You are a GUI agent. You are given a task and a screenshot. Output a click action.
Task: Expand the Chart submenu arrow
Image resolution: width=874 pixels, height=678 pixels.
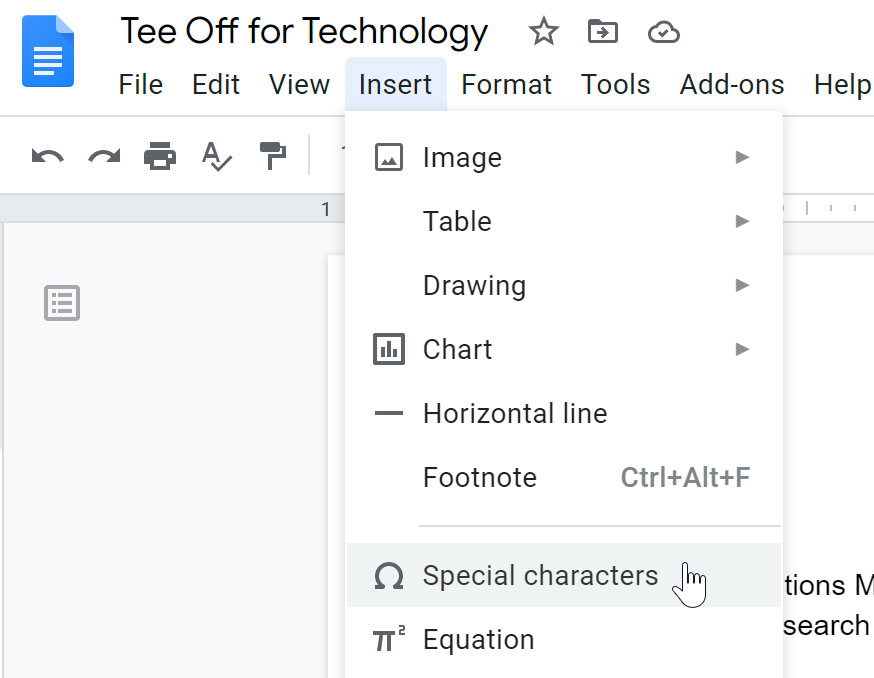[742, 349]
